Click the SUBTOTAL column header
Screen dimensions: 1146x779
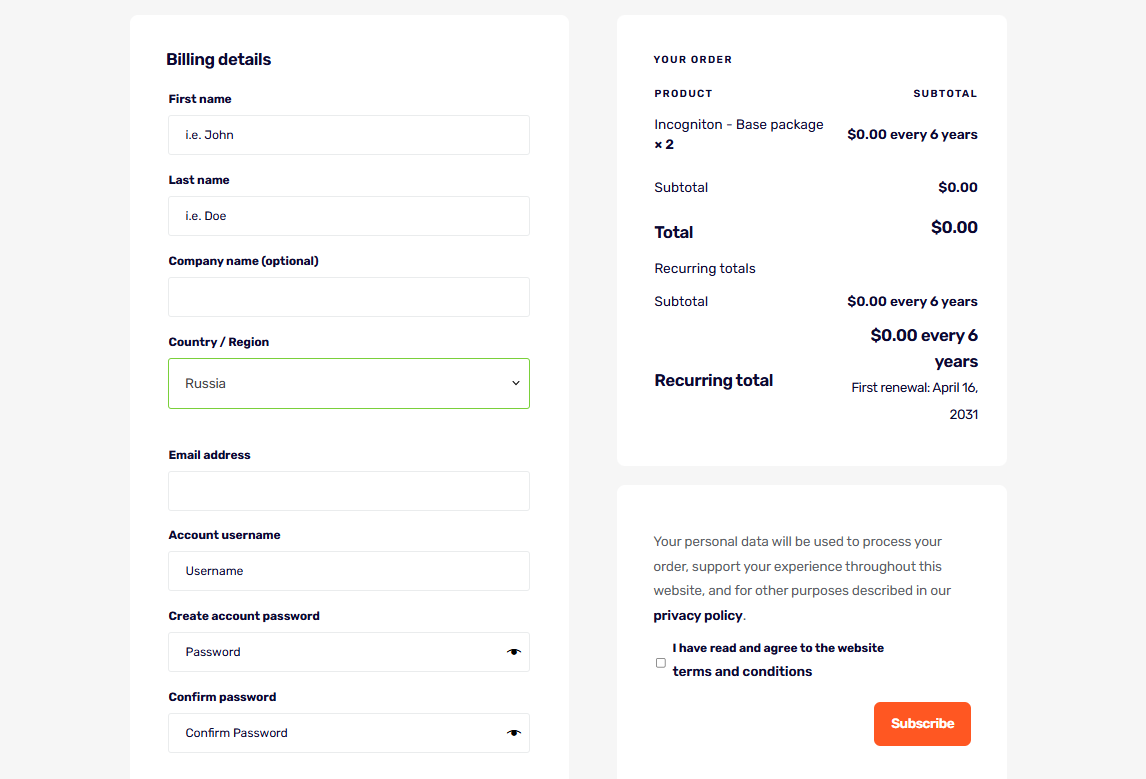(944, 94)
